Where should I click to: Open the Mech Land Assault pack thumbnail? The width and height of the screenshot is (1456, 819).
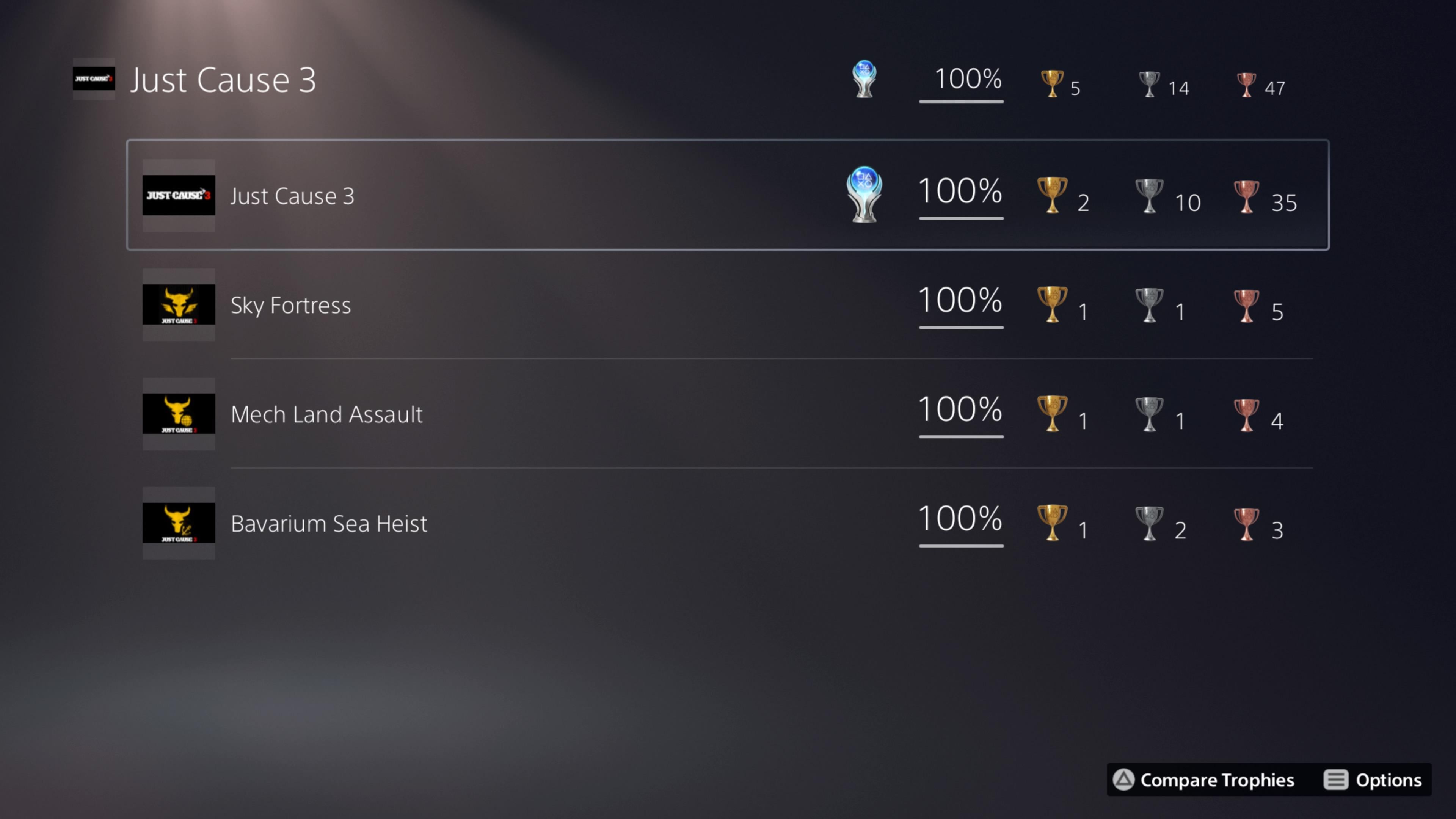(x=179, y=414)
